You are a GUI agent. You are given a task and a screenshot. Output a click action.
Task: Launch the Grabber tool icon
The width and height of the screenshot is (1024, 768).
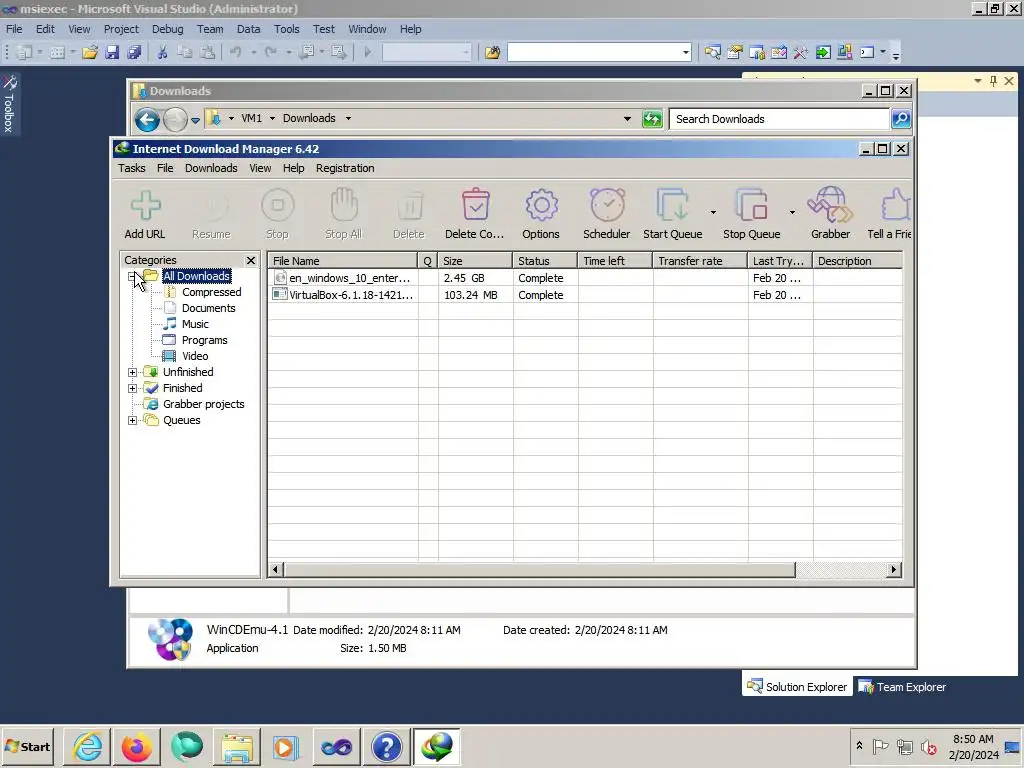tap(830, 205)
